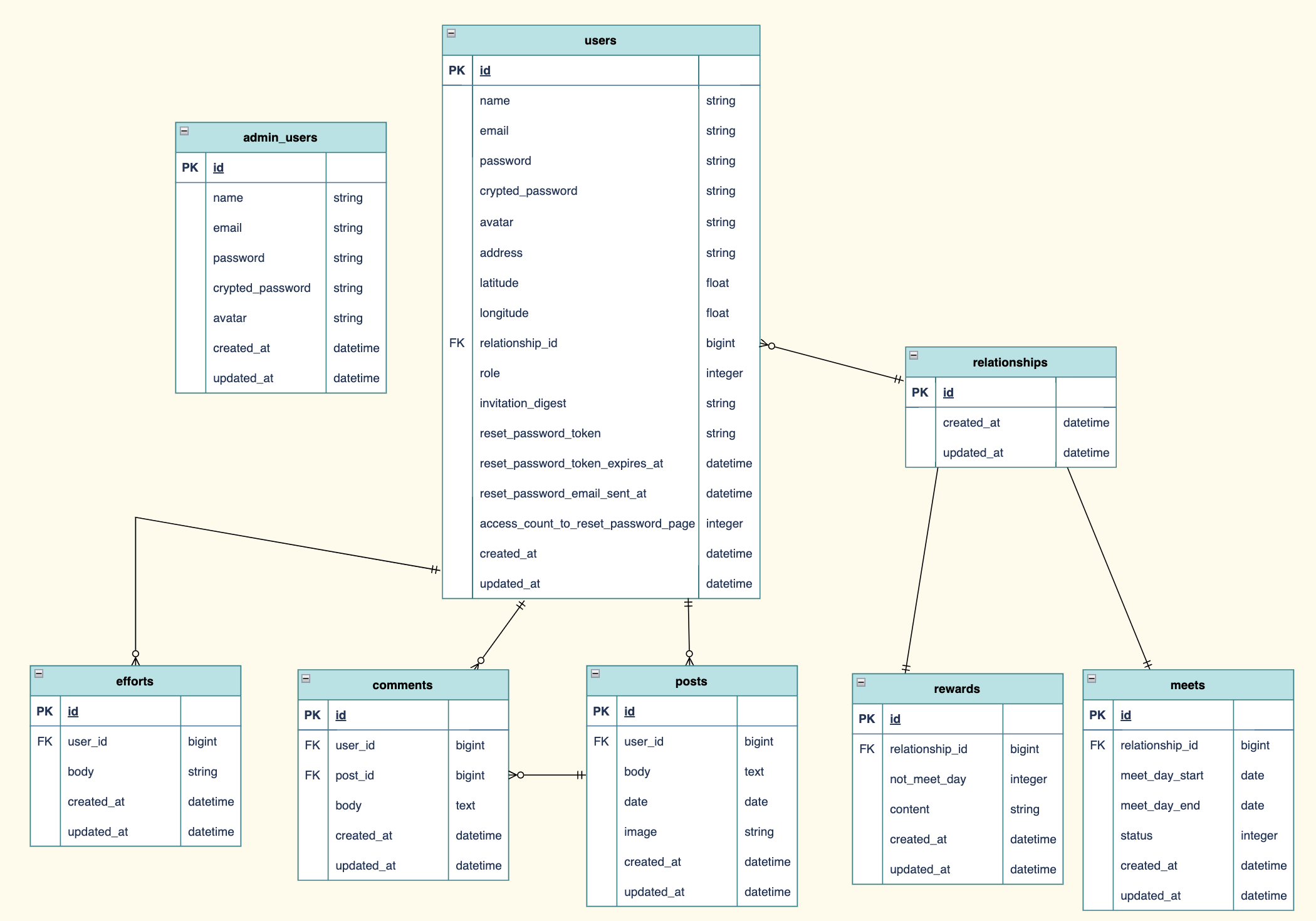Collapse the relationships table
Viewport: 1316px width, 921px height.
pyautogui.click(x=914, y=355)
